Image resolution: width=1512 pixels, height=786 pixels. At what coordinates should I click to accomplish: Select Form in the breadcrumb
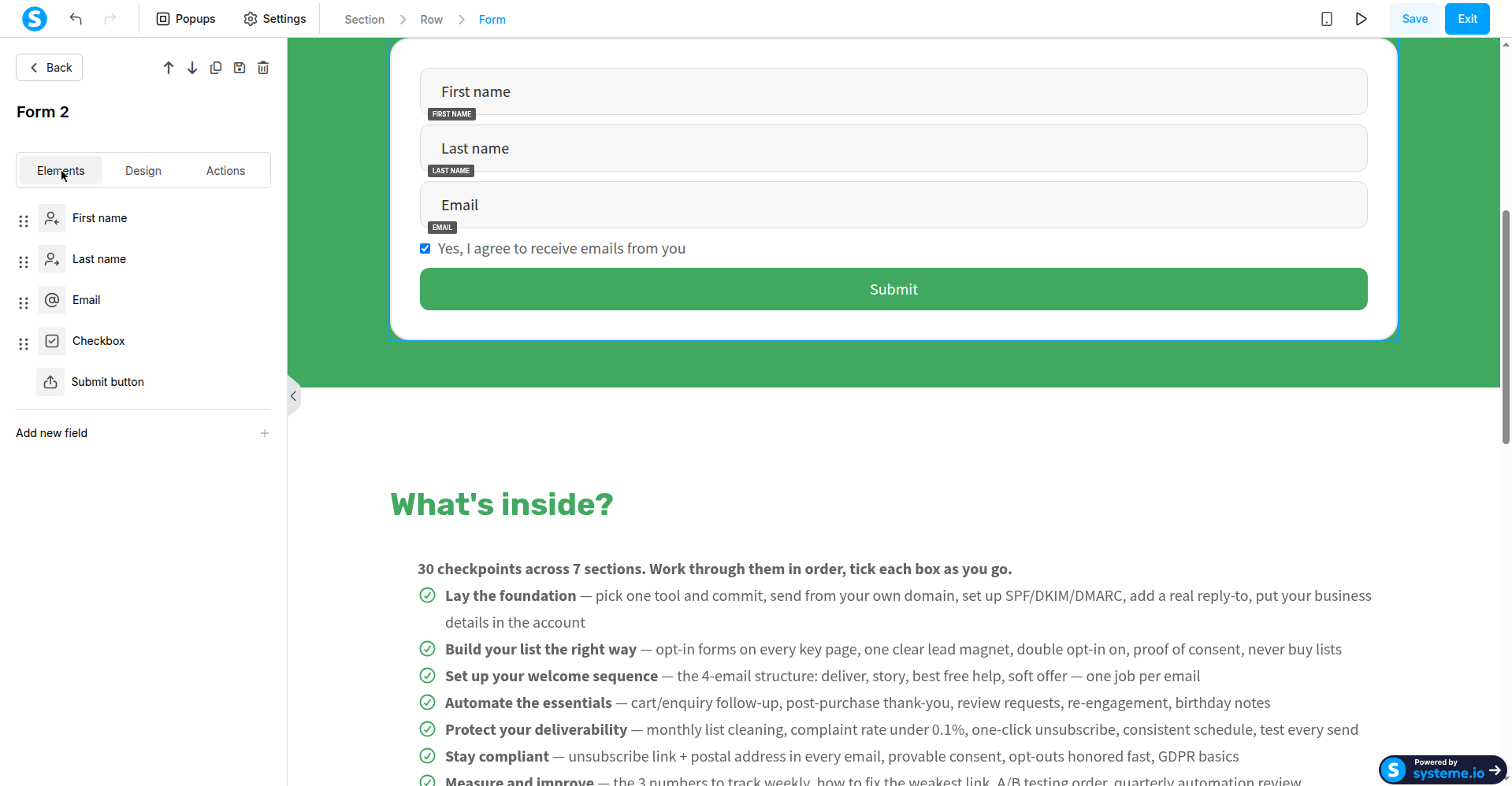492,20
